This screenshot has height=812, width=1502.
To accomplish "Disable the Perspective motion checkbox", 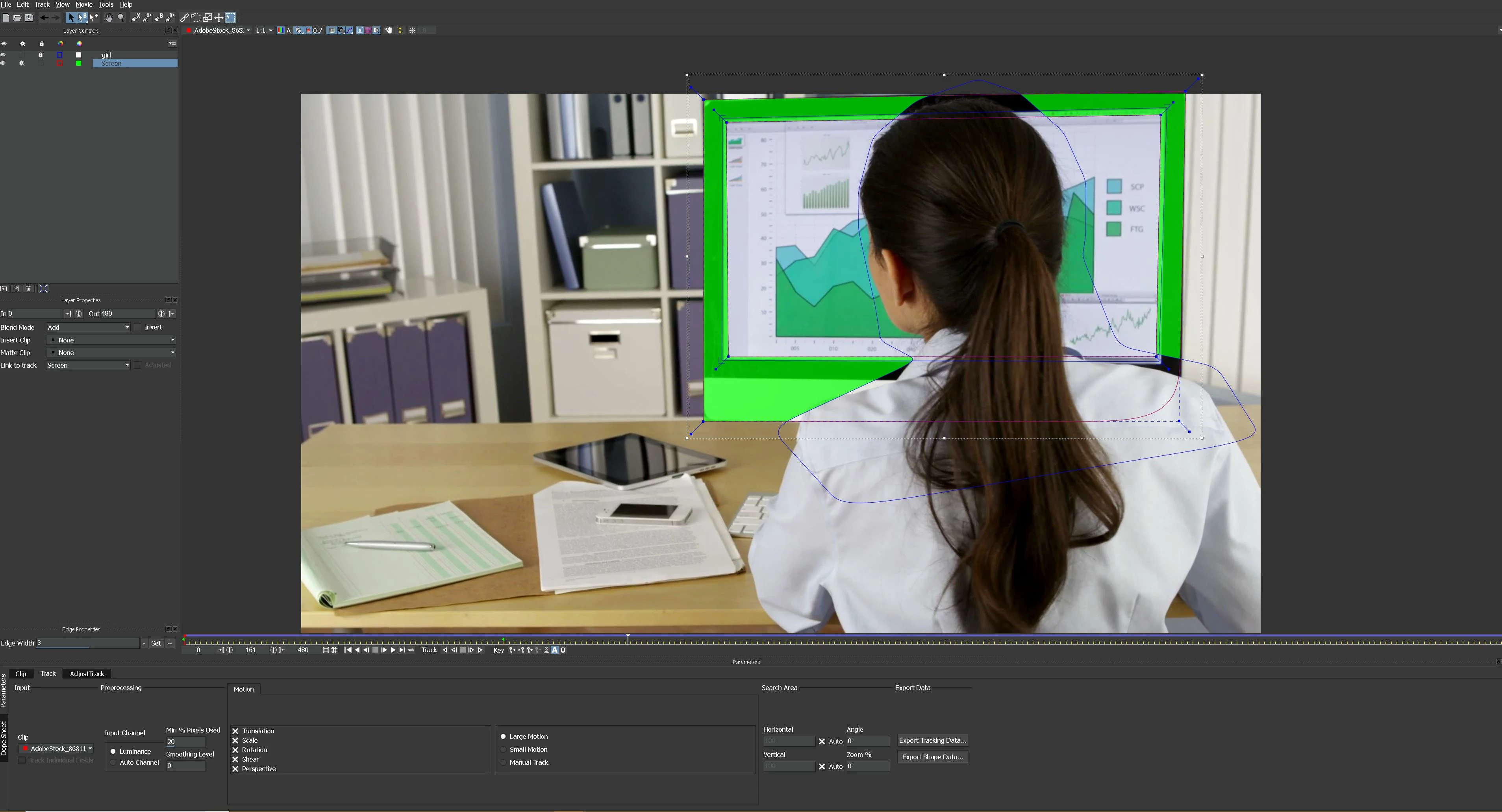I will tap(235, 769).
